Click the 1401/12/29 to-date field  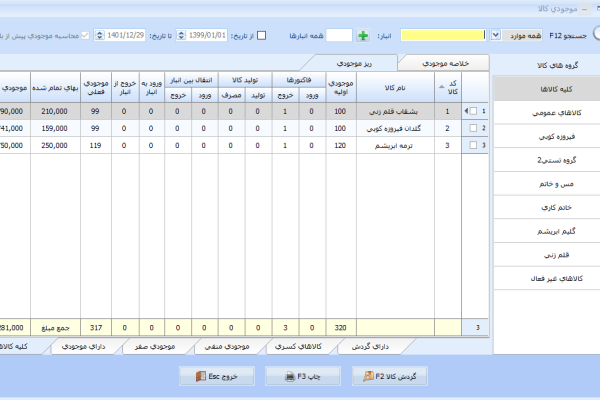(125, 36)
